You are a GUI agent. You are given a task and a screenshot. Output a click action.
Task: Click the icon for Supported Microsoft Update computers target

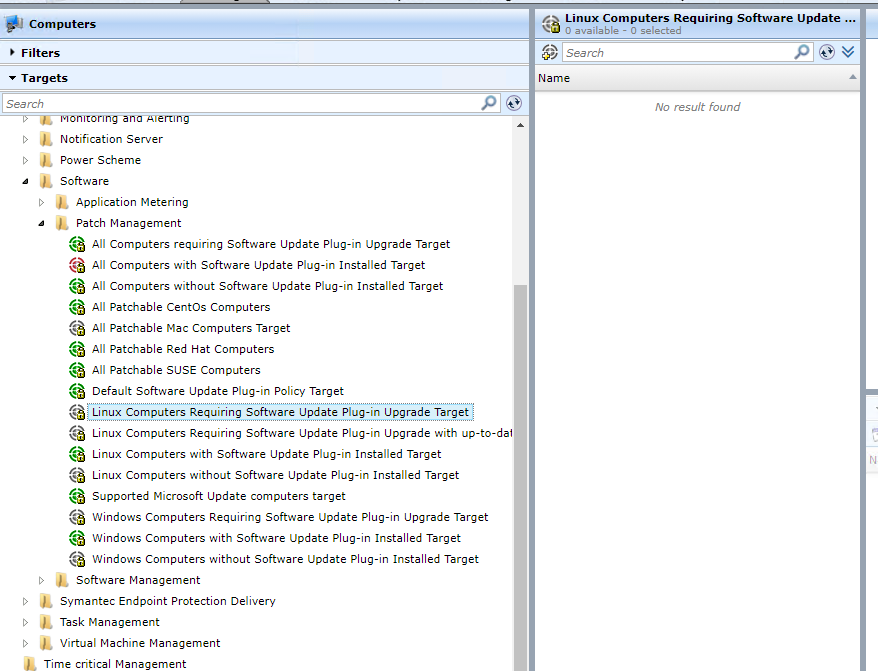click(x=77, y=496)
